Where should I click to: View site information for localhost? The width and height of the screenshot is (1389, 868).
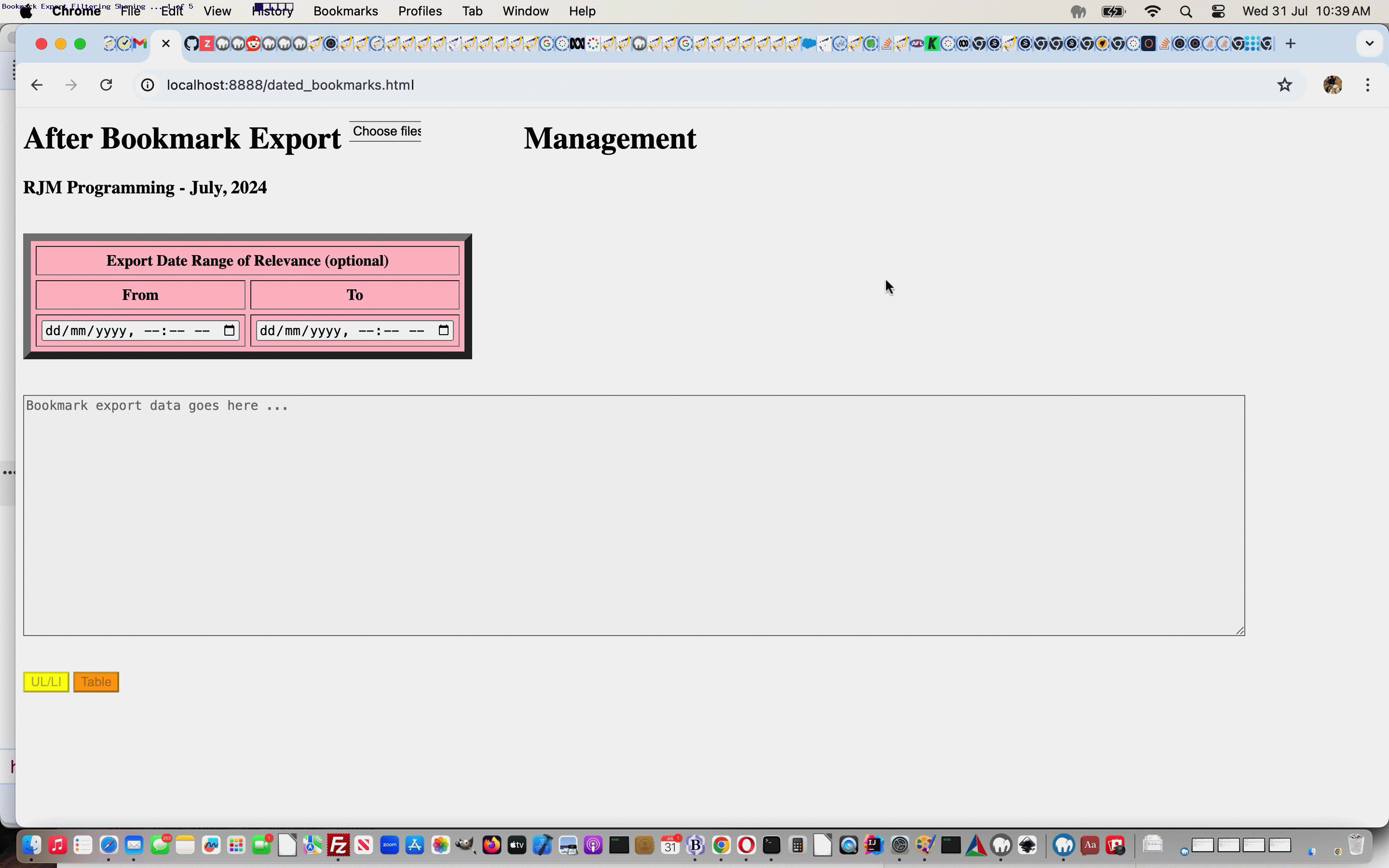[x=148, y=85]
